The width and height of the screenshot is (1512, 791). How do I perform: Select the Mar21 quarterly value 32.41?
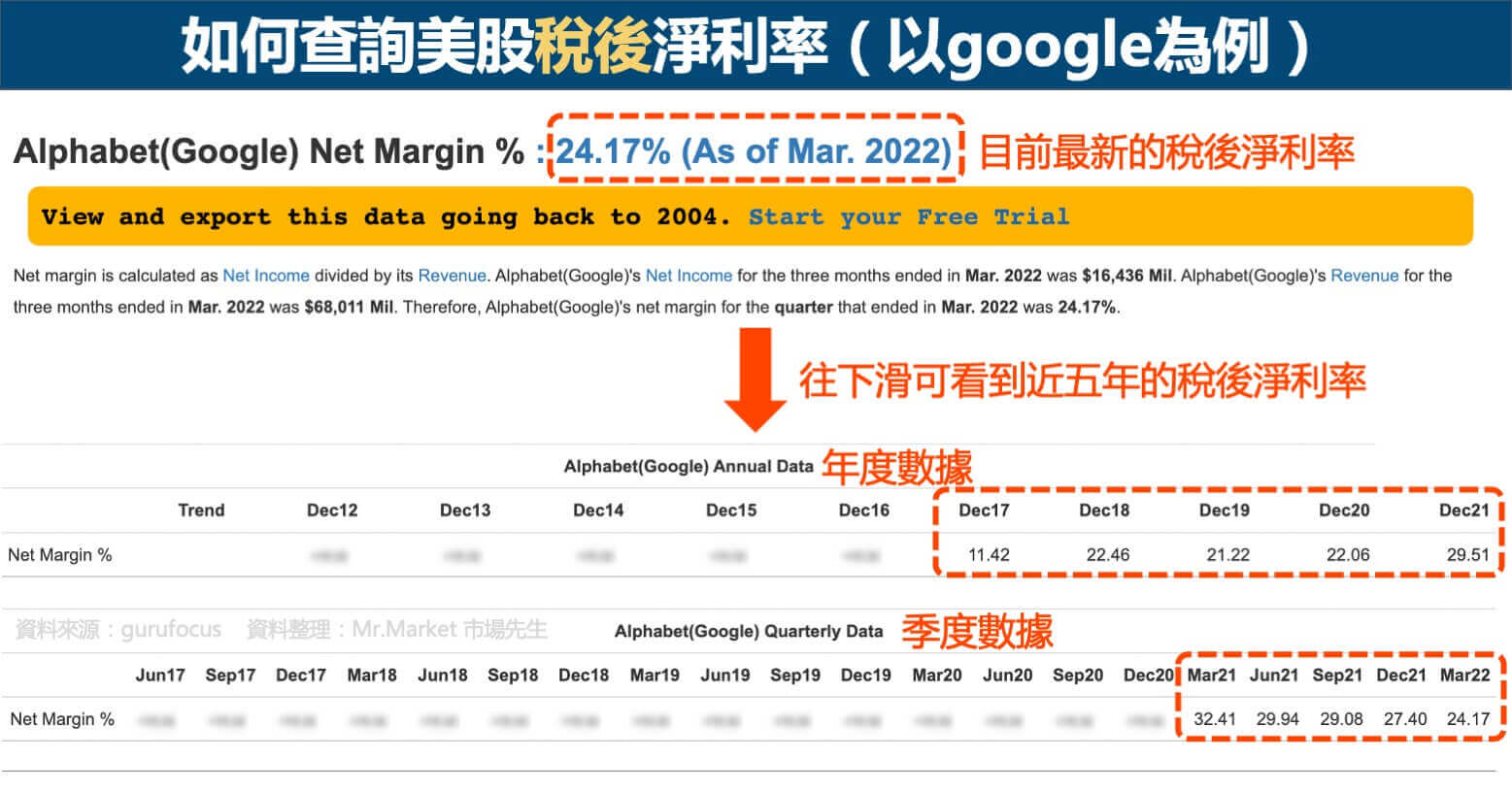click(x=1215, y=719)
